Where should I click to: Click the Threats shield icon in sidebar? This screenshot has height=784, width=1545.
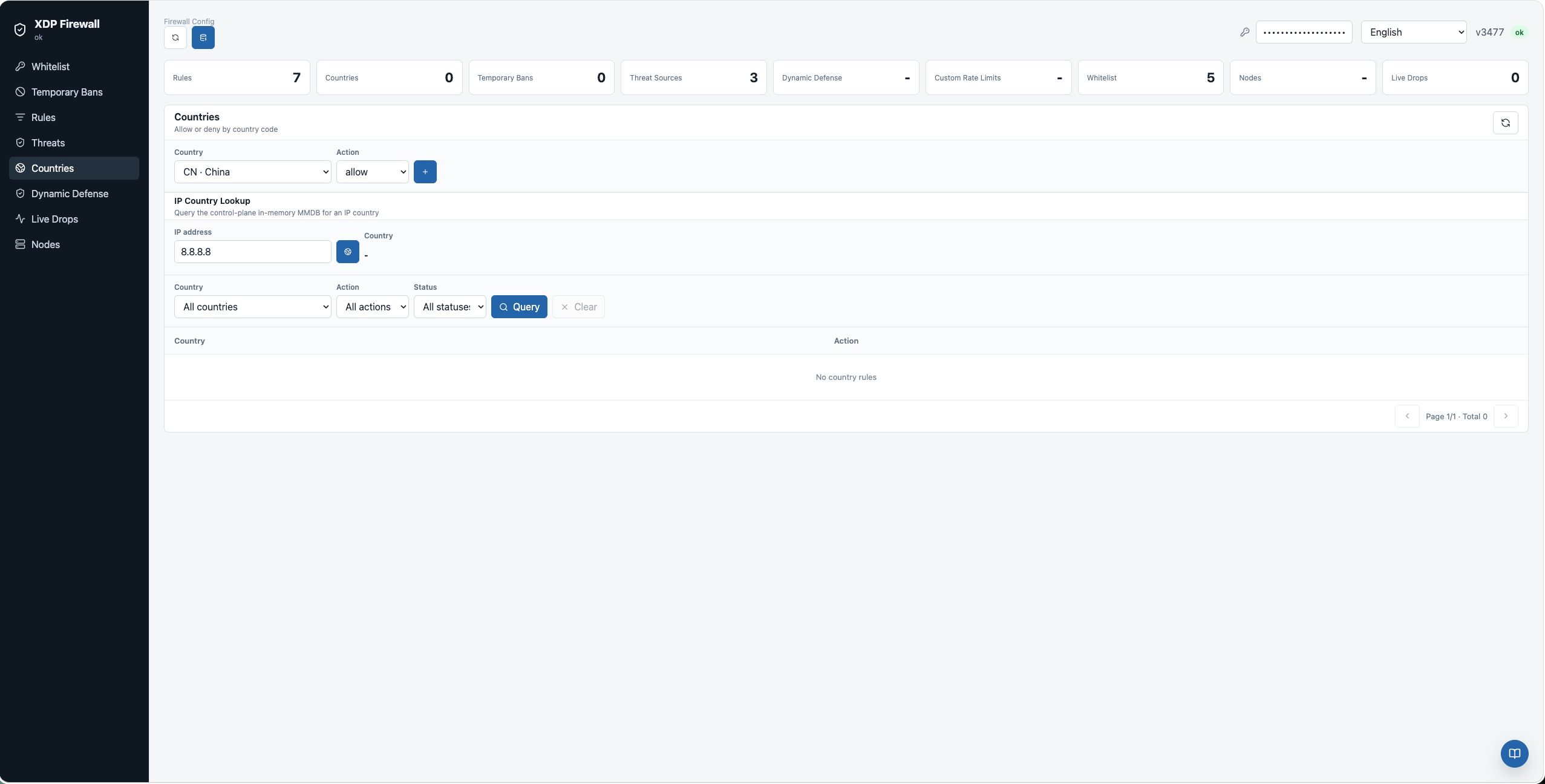(x=20, y=143)
